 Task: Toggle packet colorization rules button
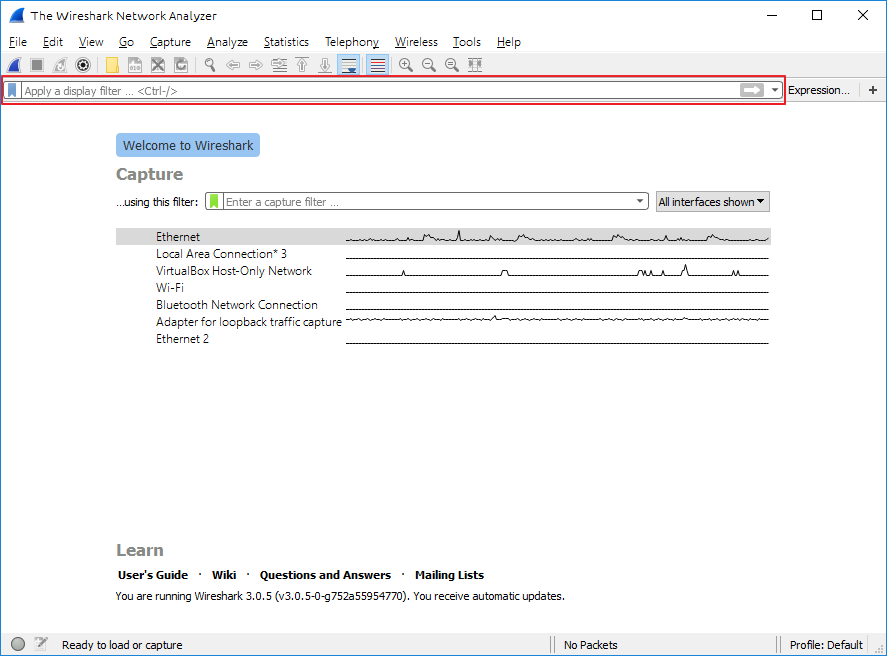(377, 65)
